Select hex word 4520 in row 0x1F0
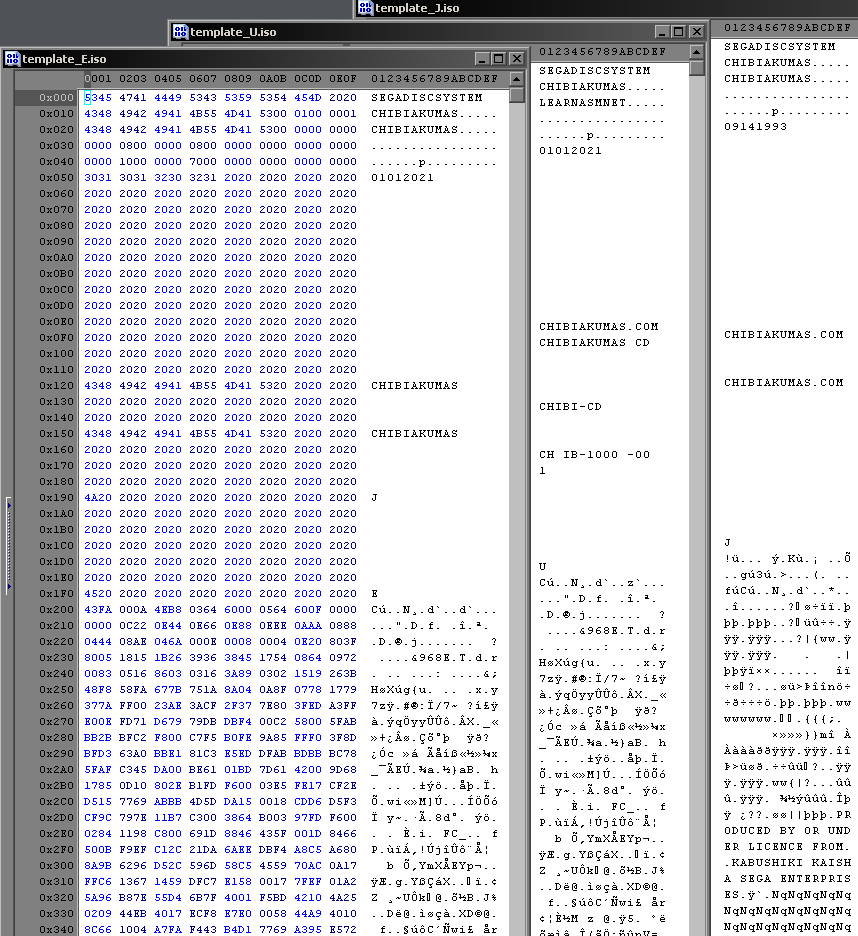 pyautogui.click(x=98, y=593)
